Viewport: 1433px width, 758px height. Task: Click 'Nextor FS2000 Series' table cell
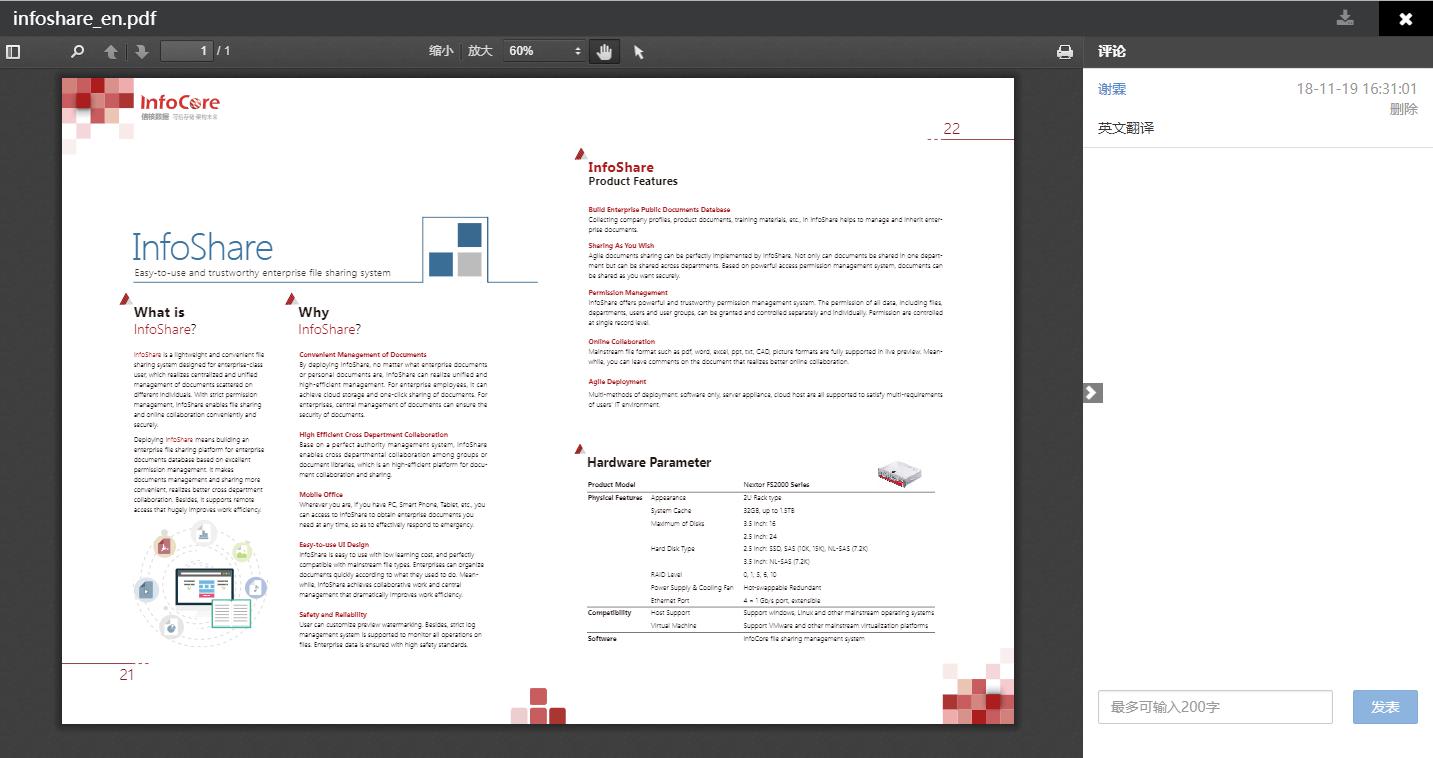(776, 484)
